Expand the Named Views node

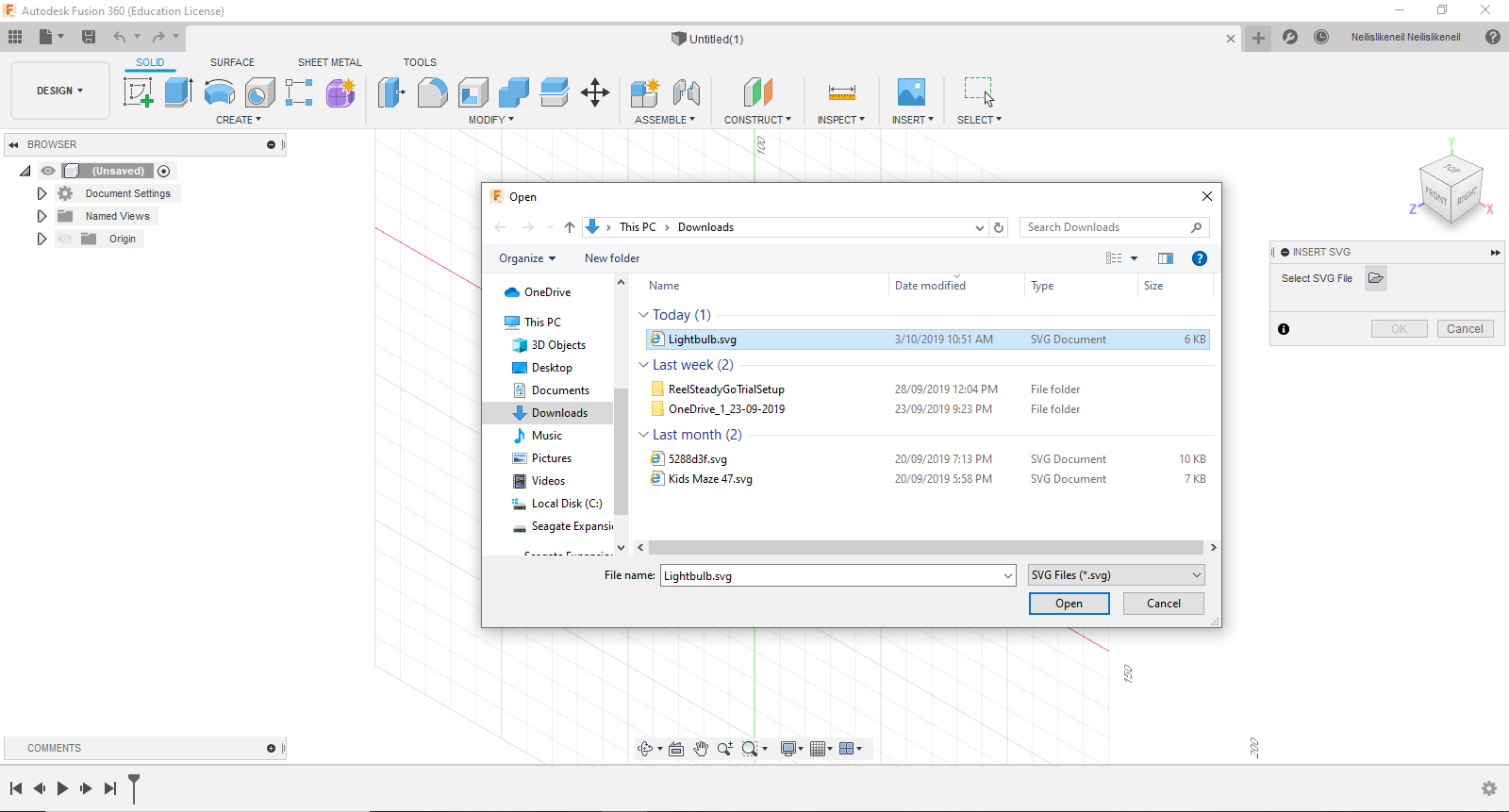click(41, 216)
